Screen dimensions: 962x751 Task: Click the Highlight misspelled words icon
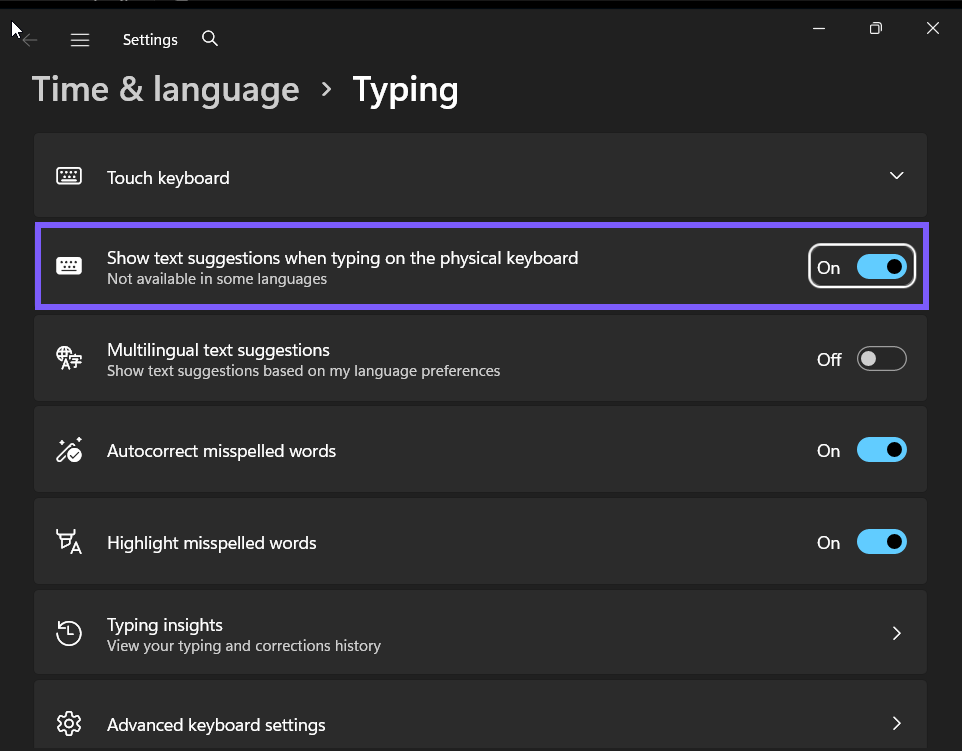(69, 542)
